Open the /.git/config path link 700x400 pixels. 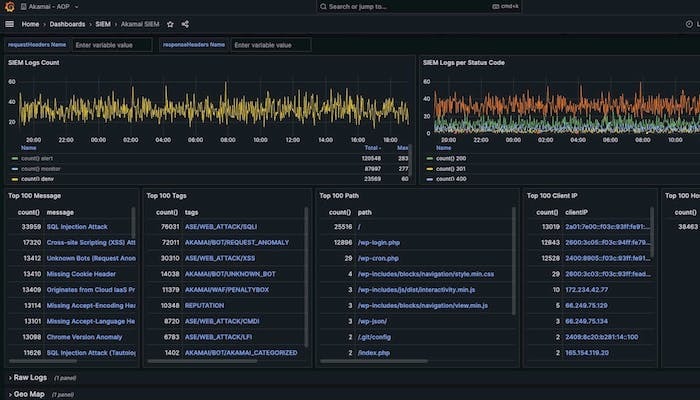tap(374, 337)
